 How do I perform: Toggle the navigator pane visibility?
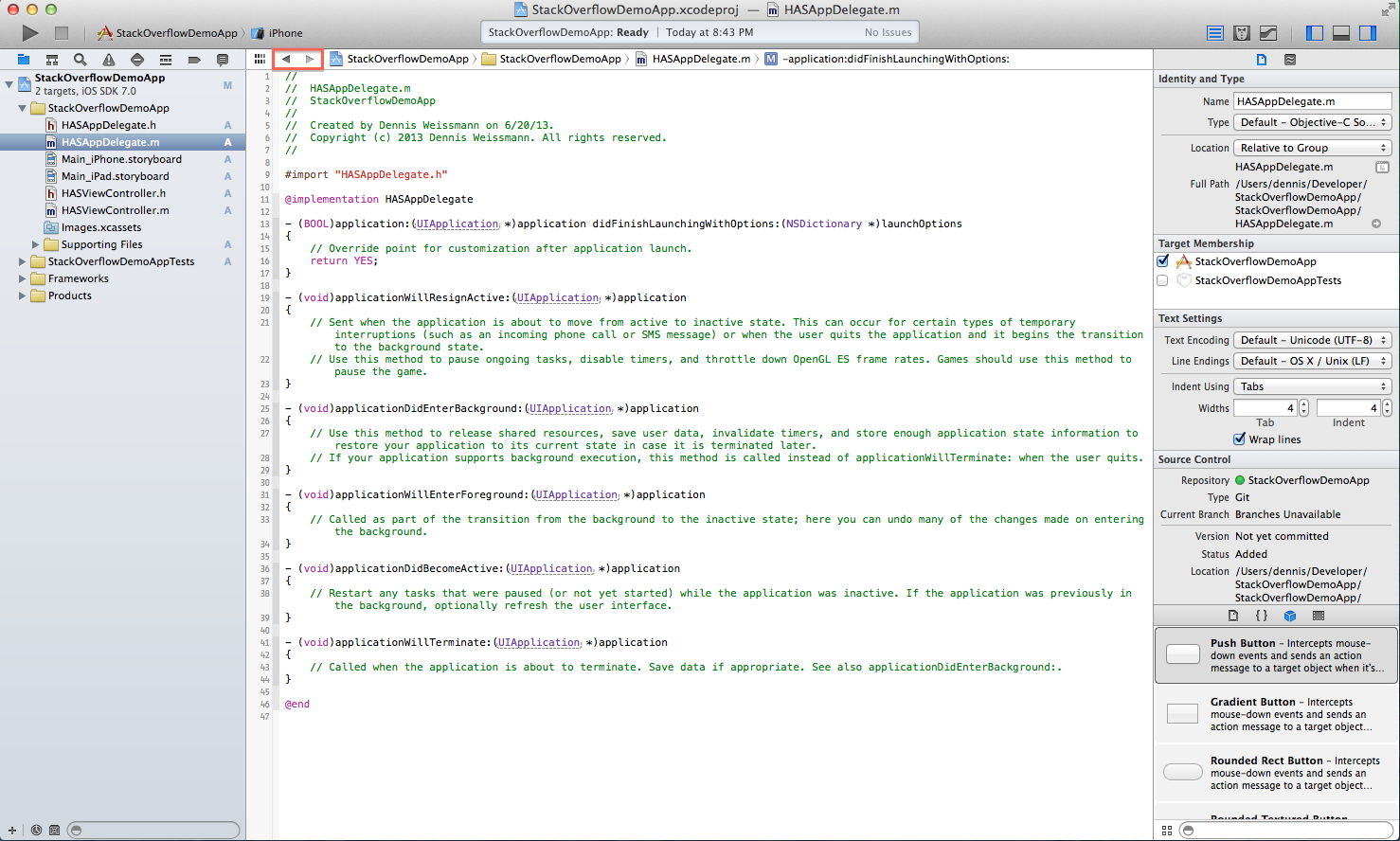tap(1315, 33)
